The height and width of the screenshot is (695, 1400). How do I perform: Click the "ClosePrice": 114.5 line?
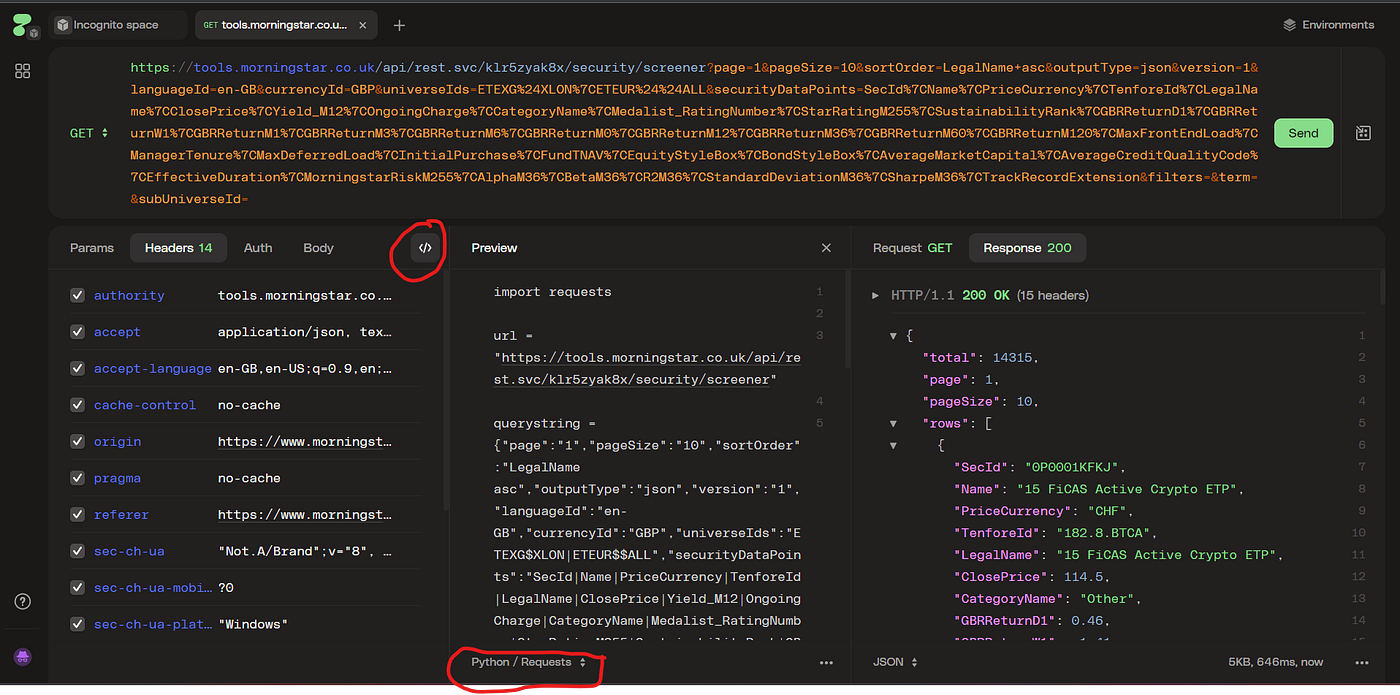point(1032,577)
